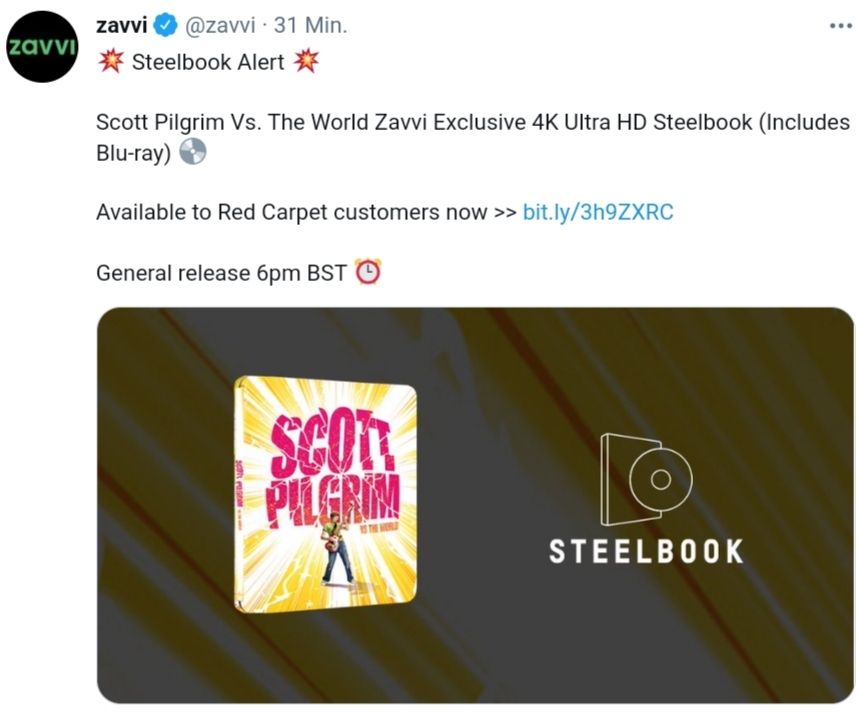This screenshot has width=860, height=712.
Task: Follow the bit.ly/3h9ZXRC link
Action: 598,212
